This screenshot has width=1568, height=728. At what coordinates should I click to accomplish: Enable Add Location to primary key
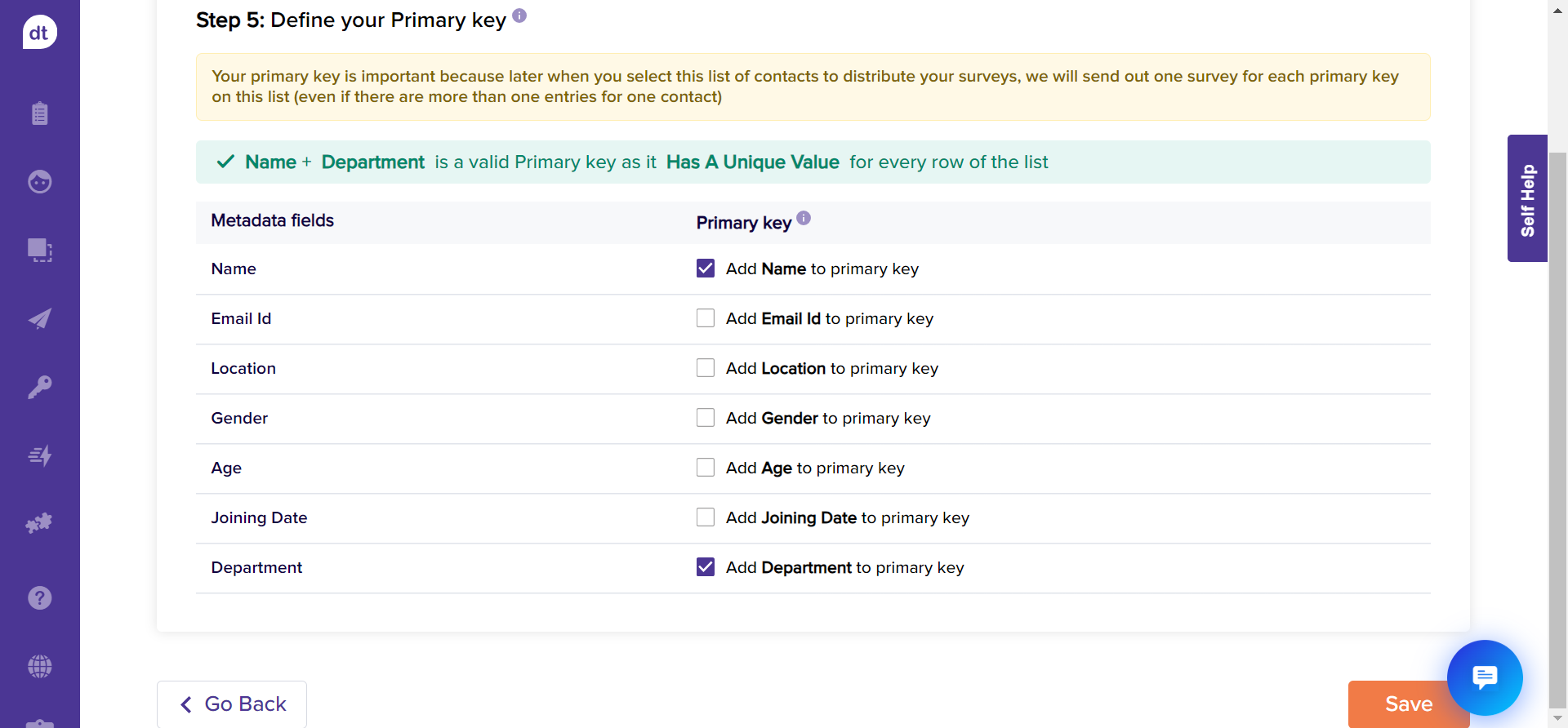click(x=706, y=368)
